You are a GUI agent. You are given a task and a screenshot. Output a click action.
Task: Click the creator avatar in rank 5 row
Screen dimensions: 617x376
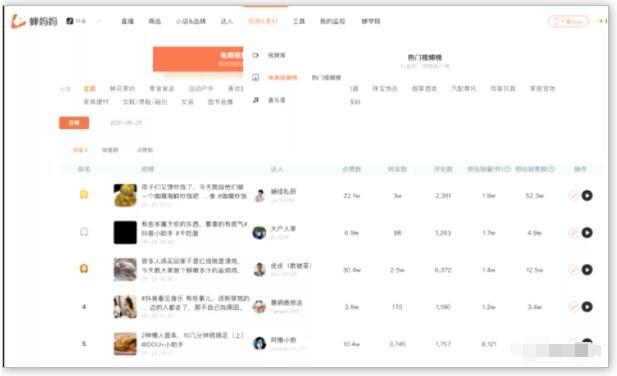(x=259, y=344)
